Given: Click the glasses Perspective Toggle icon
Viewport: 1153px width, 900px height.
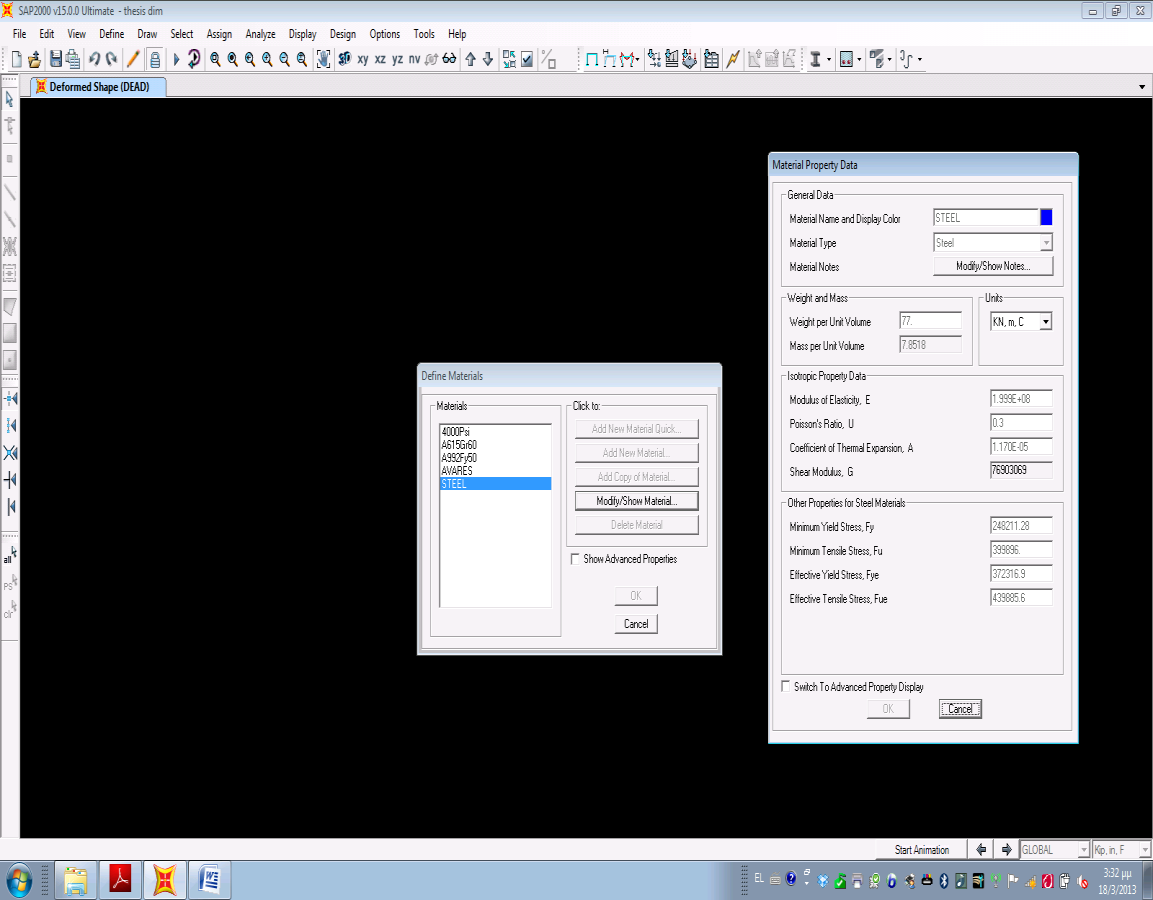Looking at the screenshot, I should click(x=449, y=60).
